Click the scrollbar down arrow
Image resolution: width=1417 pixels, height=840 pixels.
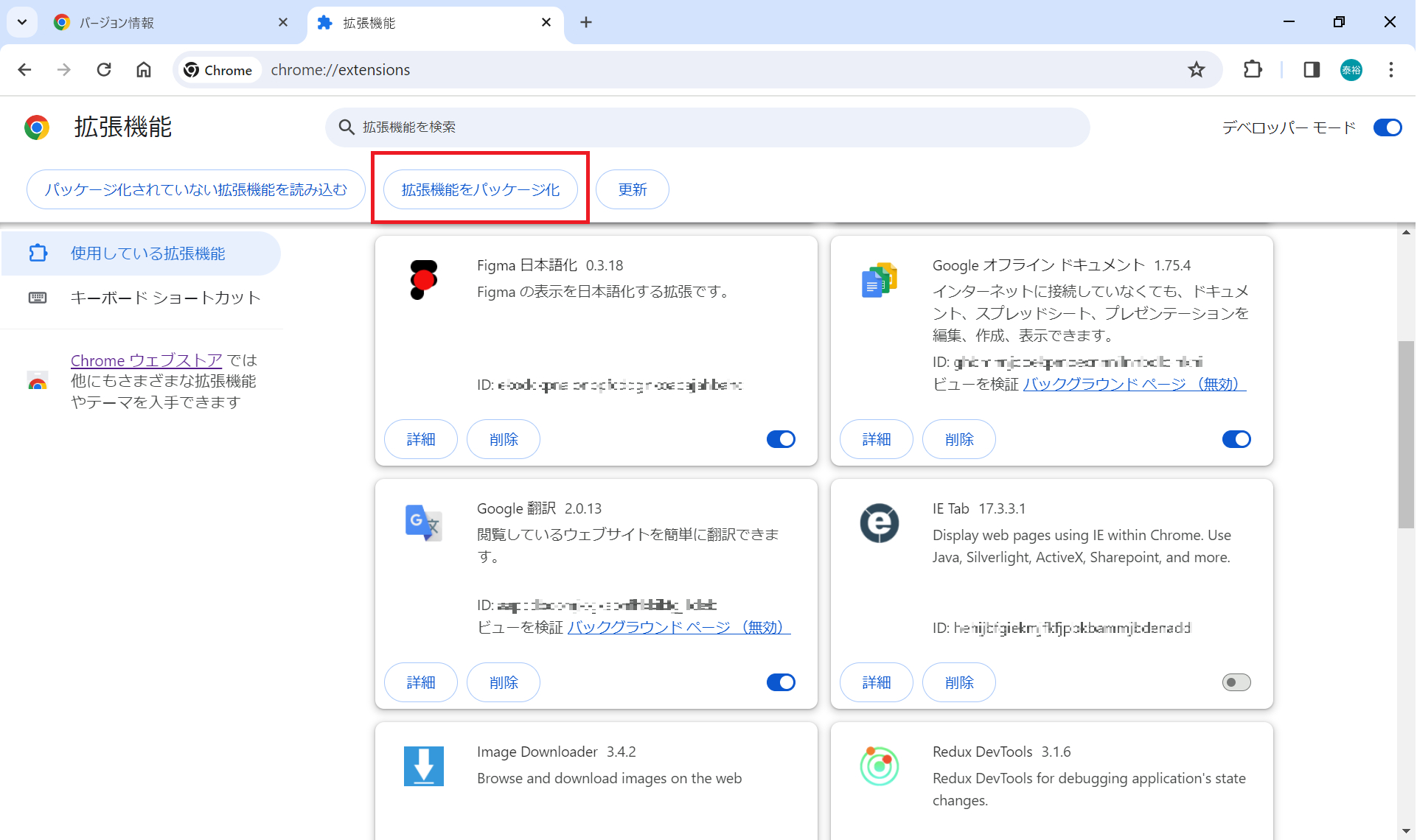coord(1406,833)
